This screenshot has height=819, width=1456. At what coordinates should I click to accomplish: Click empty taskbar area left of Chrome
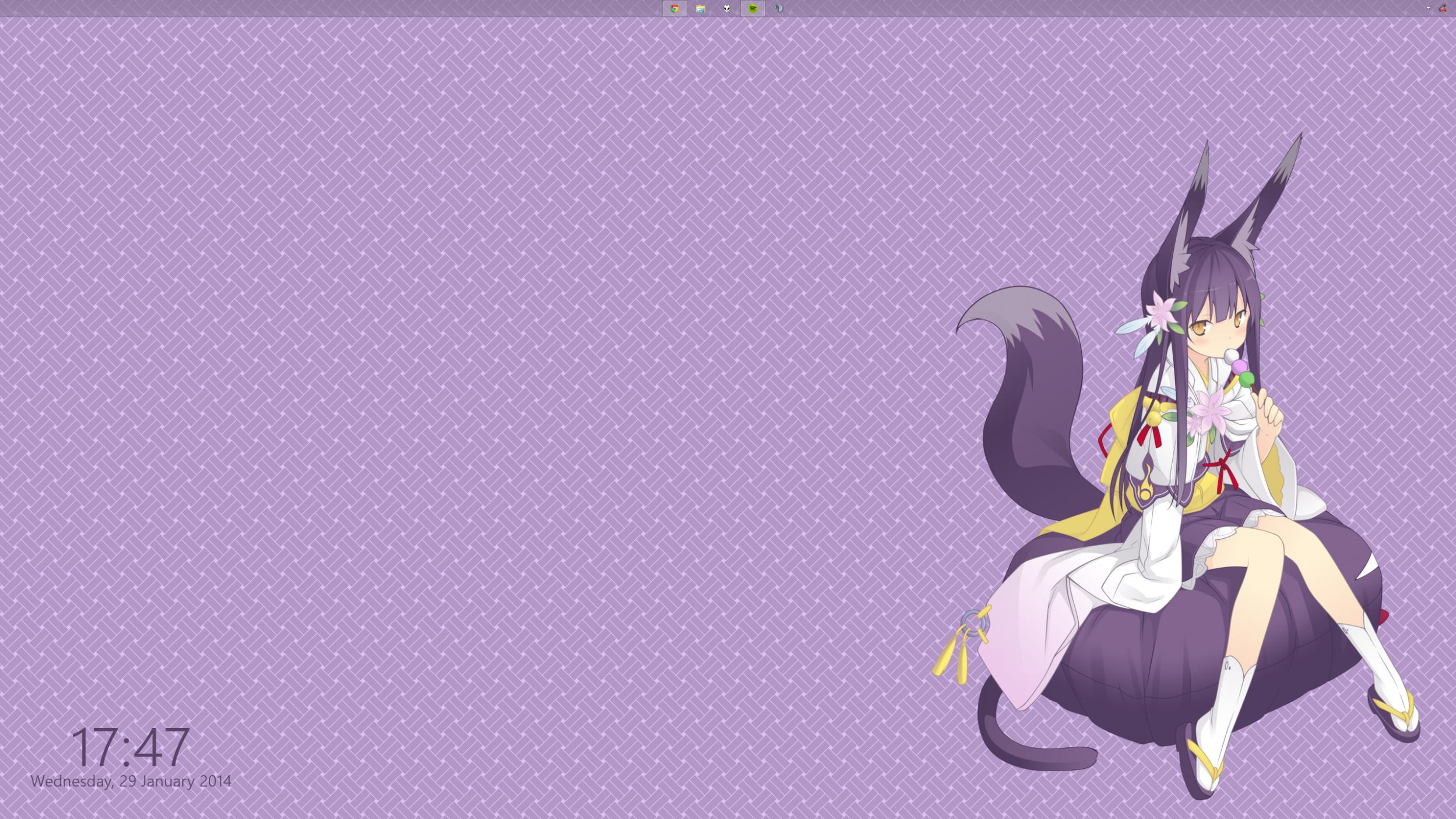tap(350, 8)
